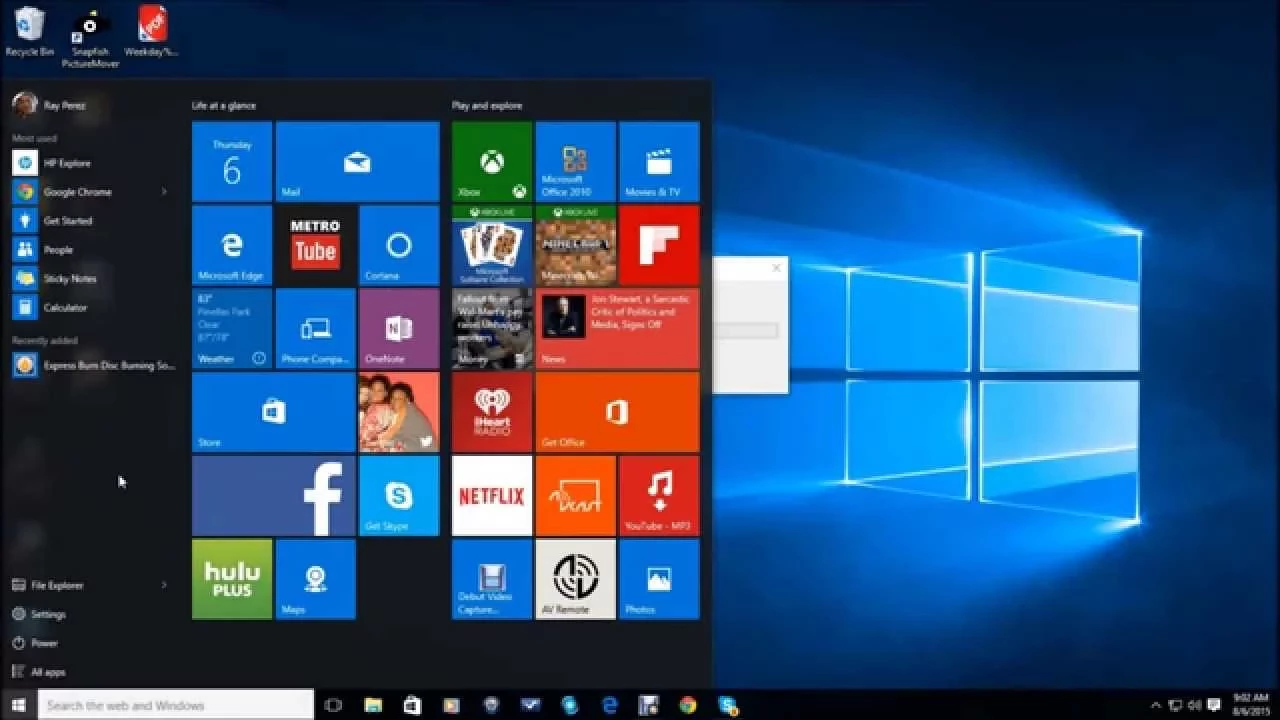Open the Maps tile

315,579
